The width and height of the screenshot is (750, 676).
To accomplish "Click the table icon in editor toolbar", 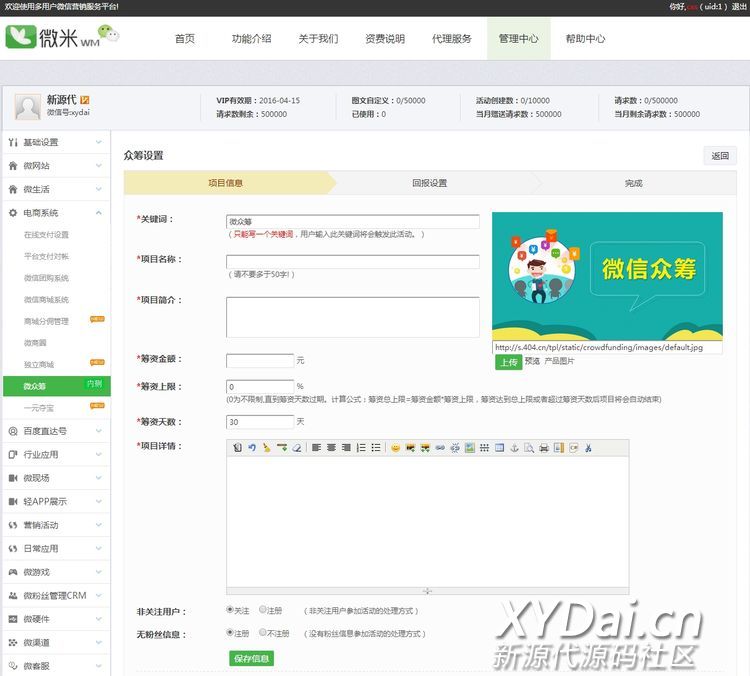I will [x=499, y=448].
